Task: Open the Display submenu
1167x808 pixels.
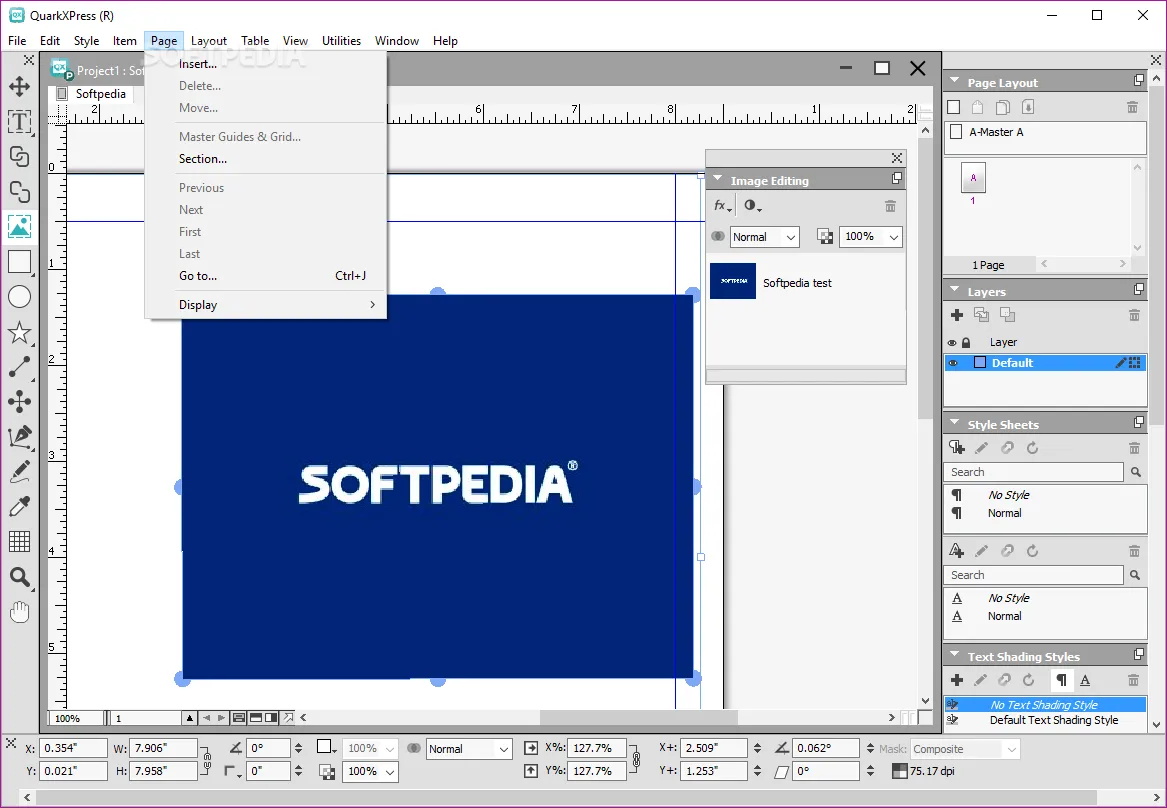Action: pos(266,304)
